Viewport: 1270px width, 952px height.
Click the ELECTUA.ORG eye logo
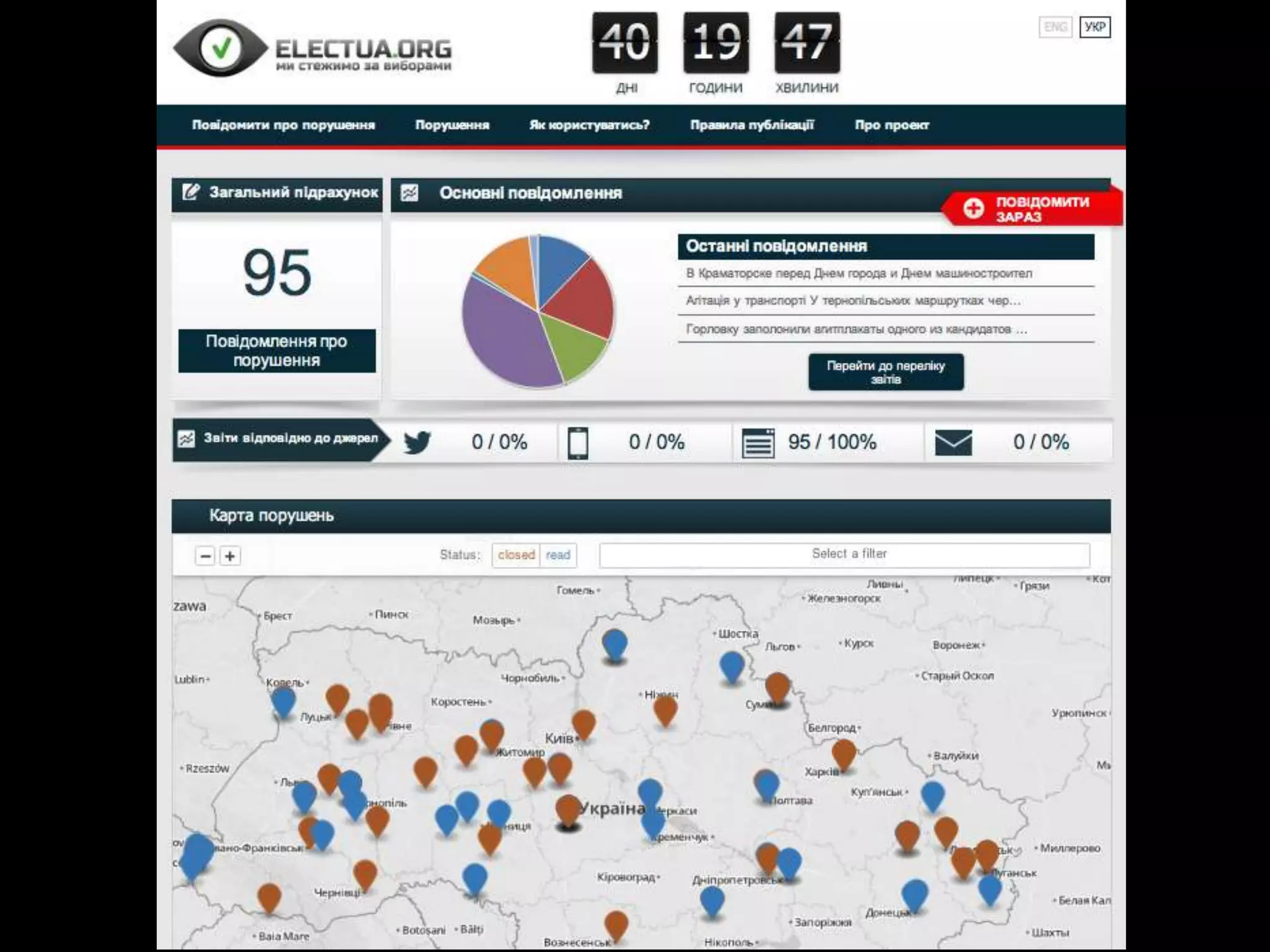[220, 48]
